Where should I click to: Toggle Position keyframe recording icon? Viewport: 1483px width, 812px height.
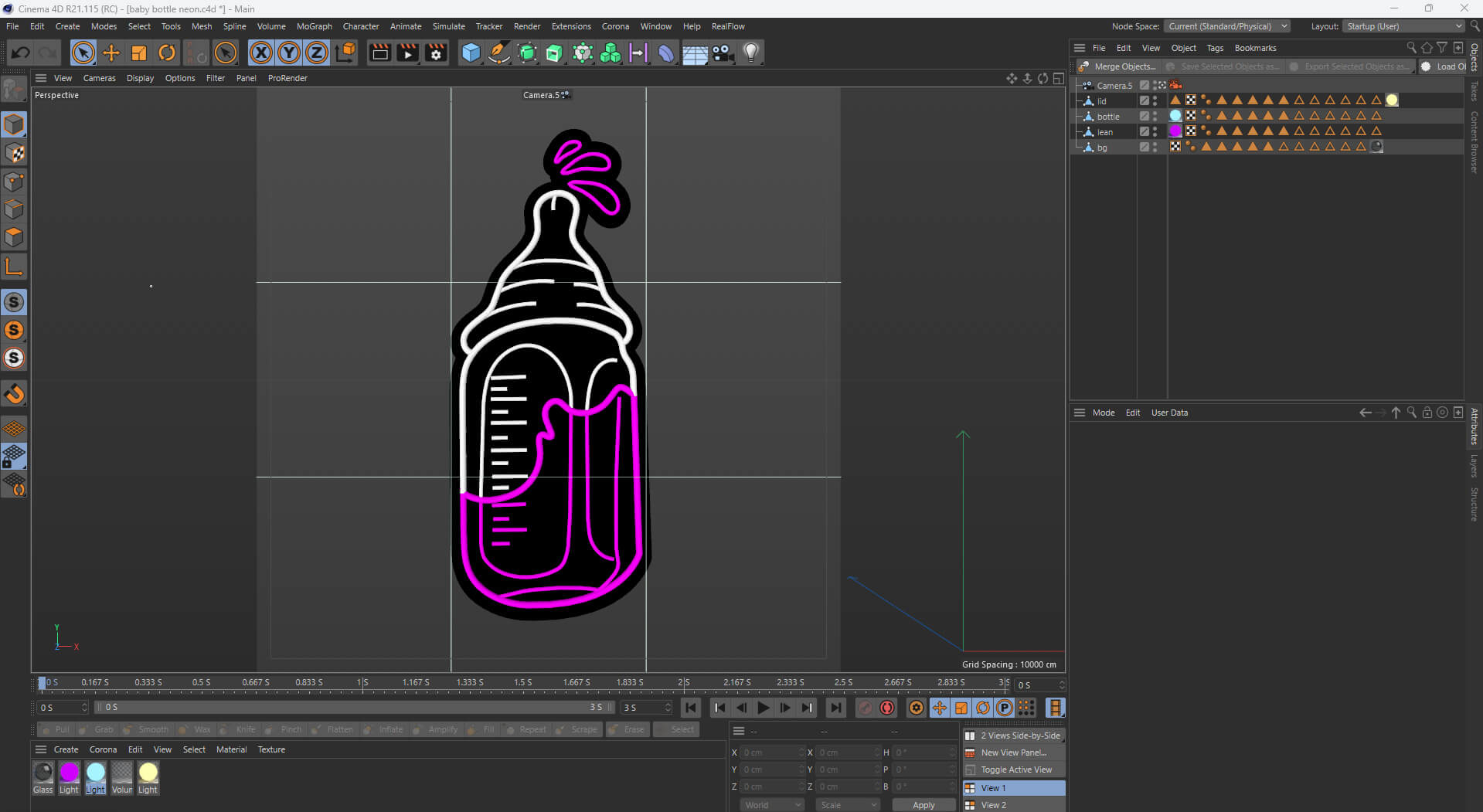pos(939,707)
